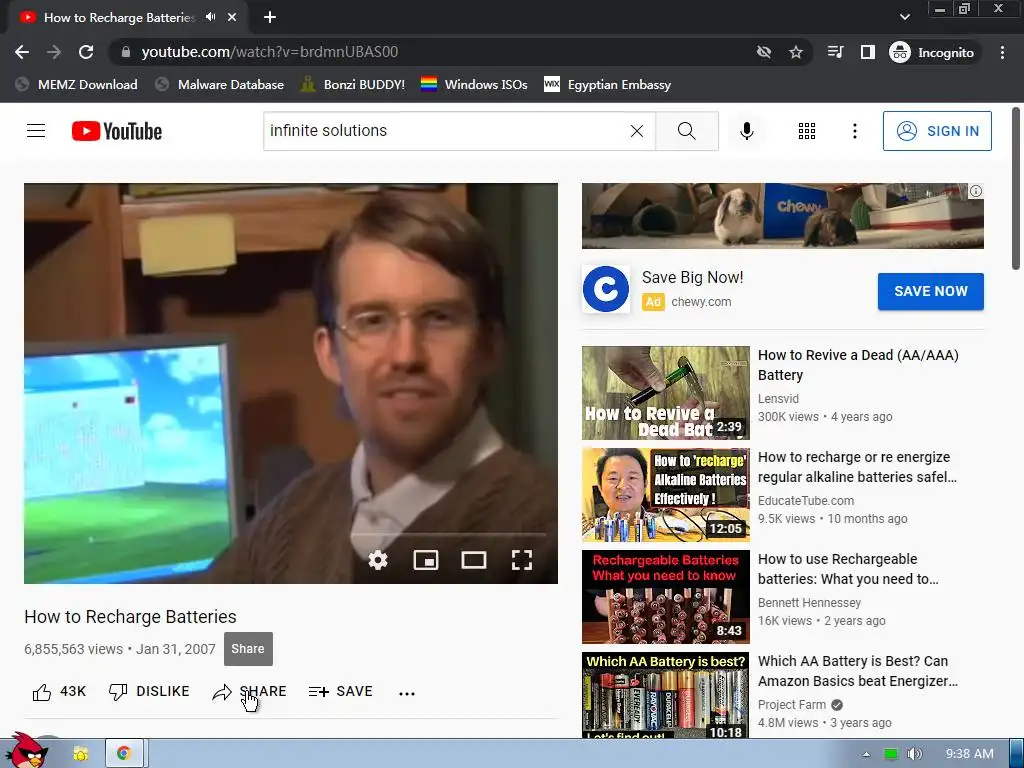Share the video via SHARE button

tap(249, 692)
